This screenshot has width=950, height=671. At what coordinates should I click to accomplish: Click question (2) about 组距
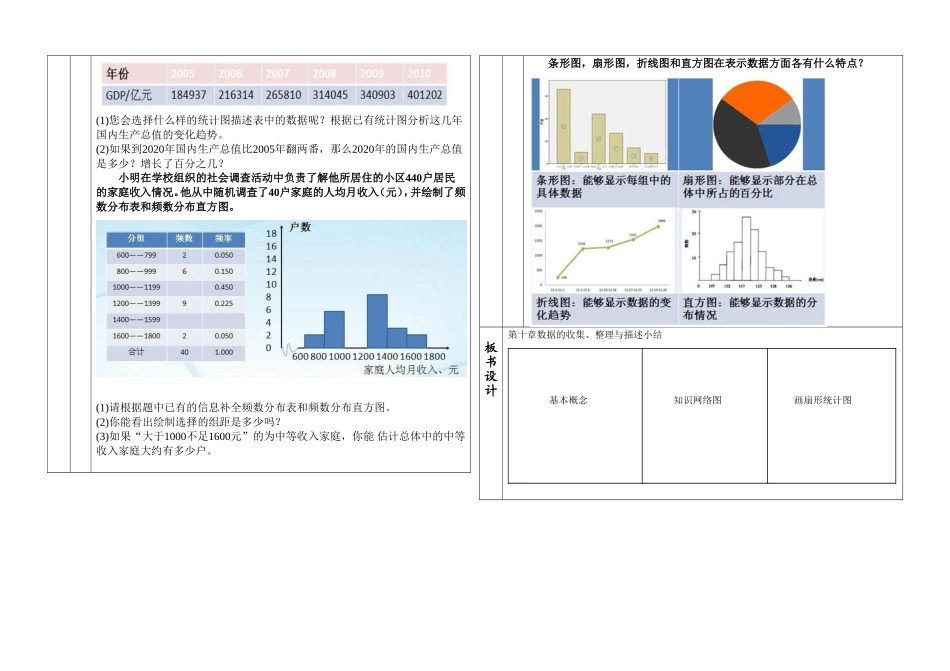pos(188,421)
